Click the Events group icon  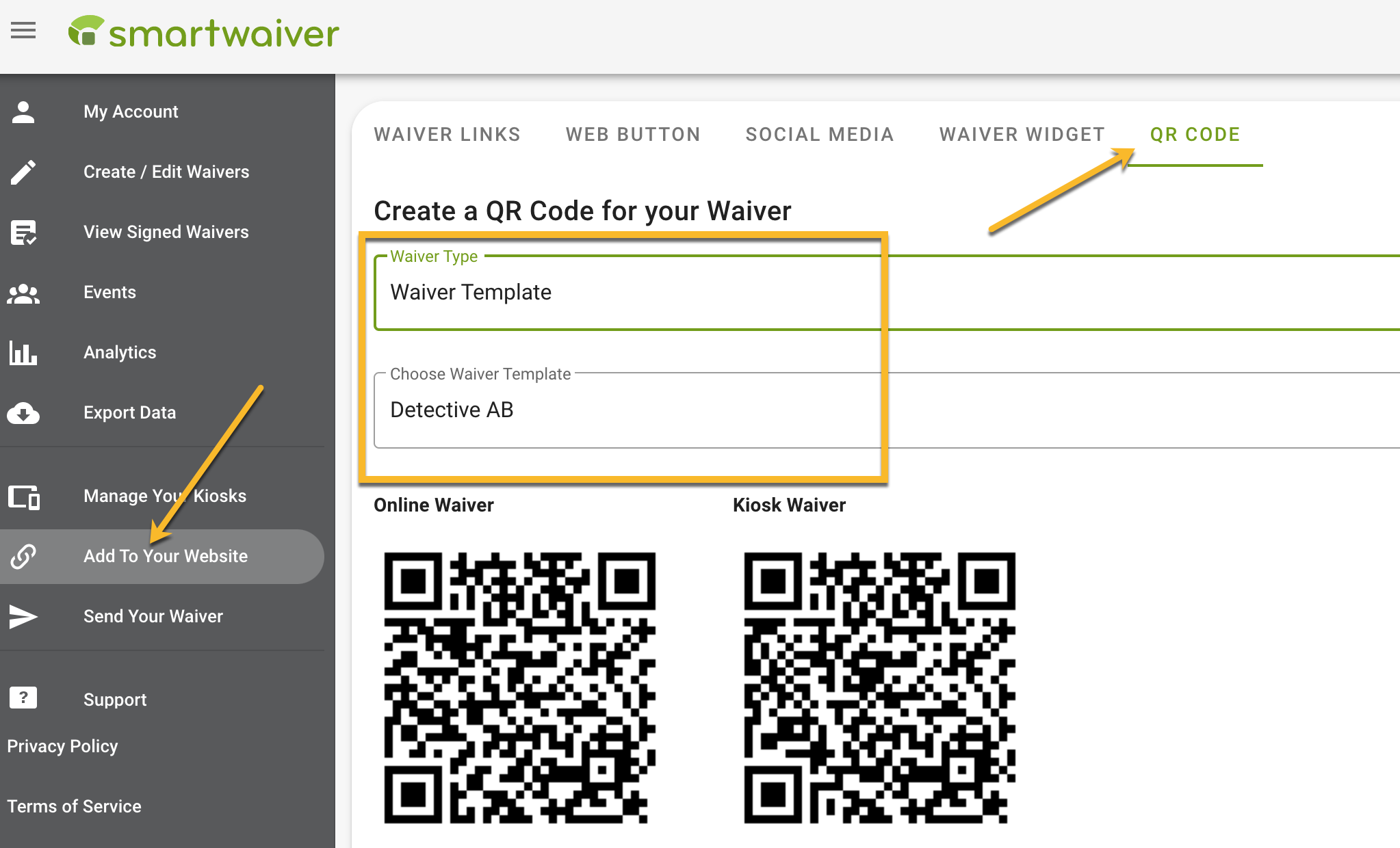pyautogui.click(x=23, y=293)
